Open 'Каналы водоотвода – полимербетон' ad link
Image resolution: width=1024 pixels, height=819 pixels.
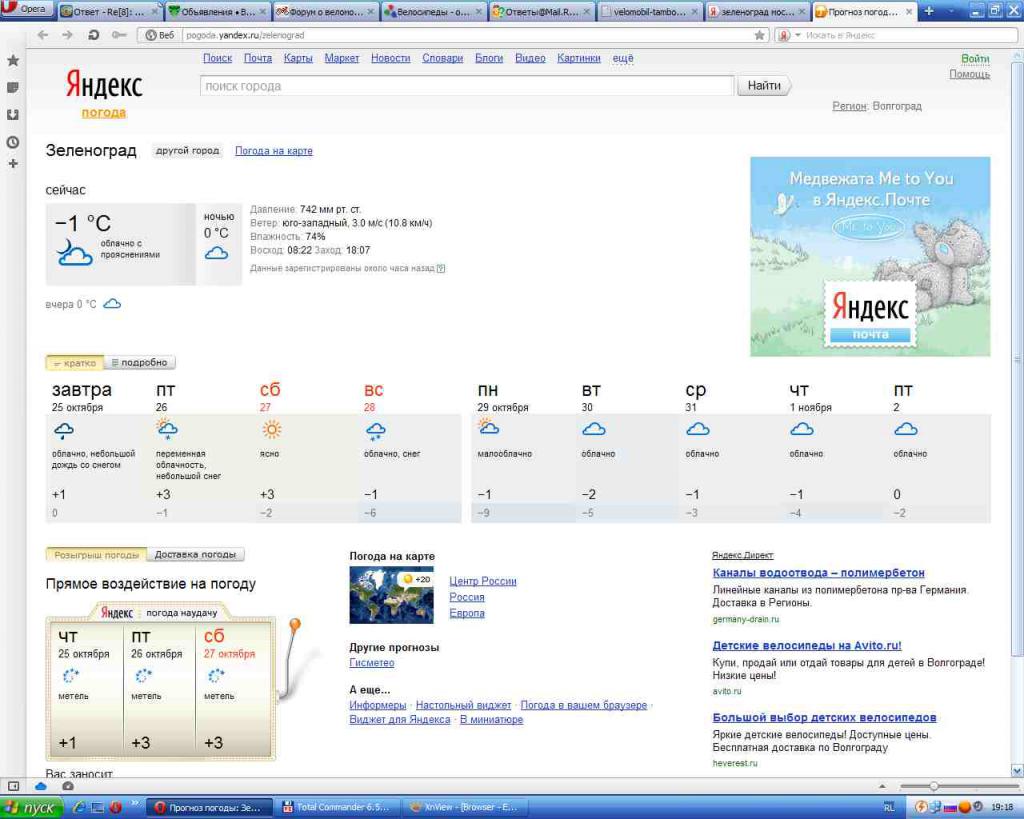(818, 573)
